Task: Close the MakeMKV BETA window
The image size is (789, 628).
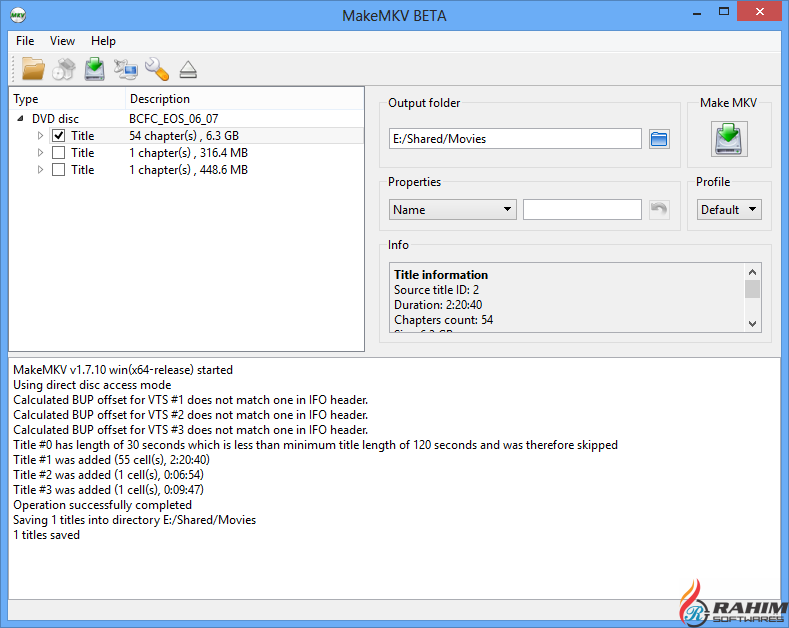Action: 759,12
